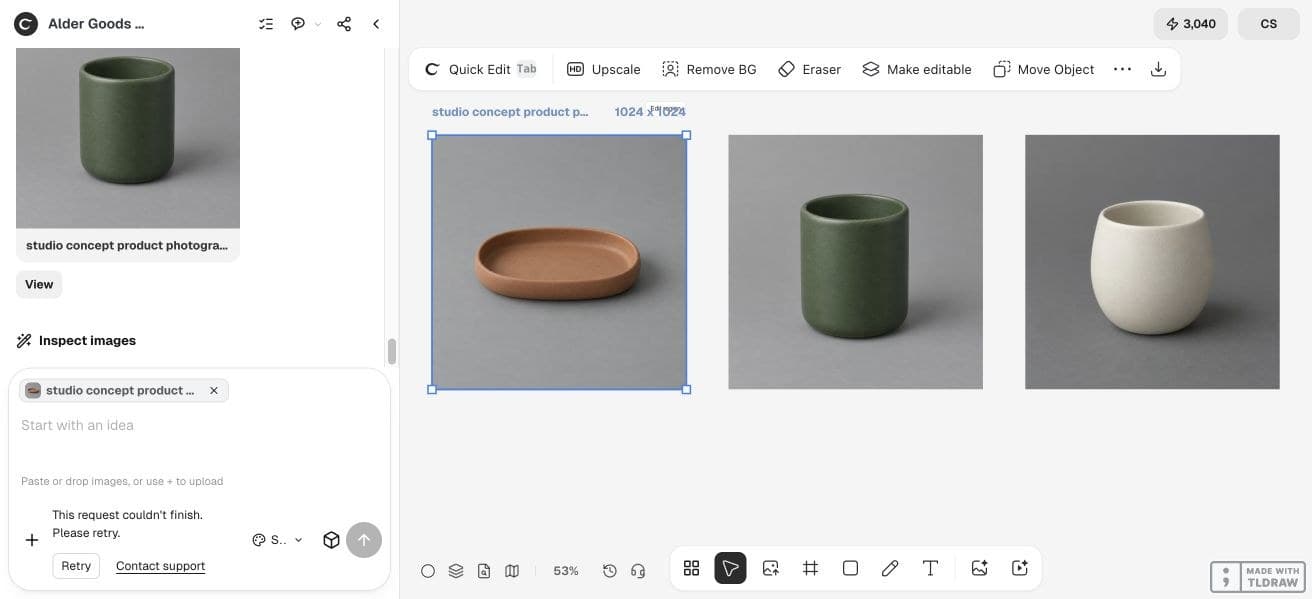
Task: Toggle the minimap icon
Action: [x=512, y=570]
